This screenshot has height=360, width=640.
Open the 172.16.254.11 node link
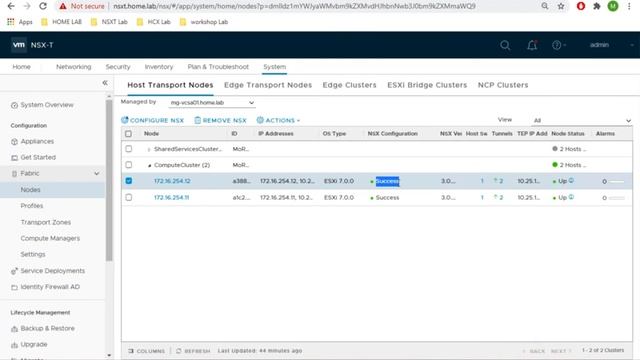point(171,197)
